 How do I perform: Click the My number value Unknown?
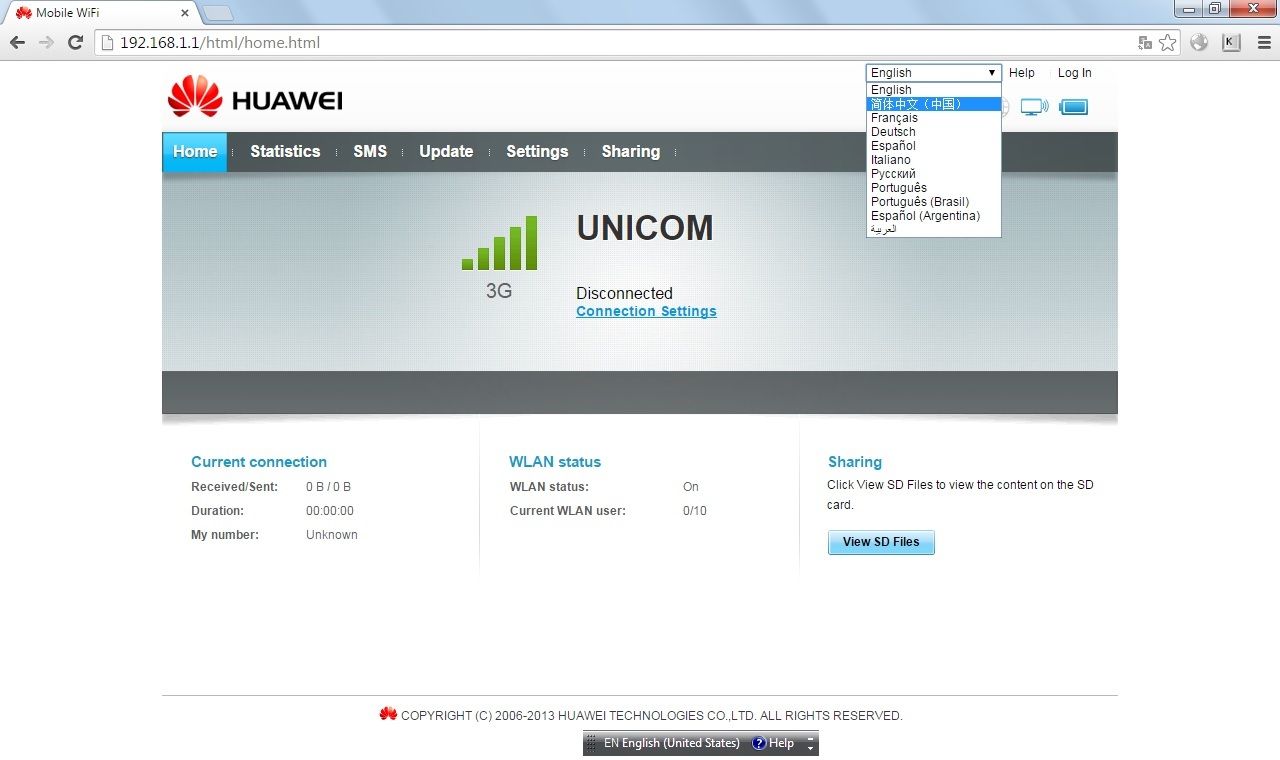332,535
